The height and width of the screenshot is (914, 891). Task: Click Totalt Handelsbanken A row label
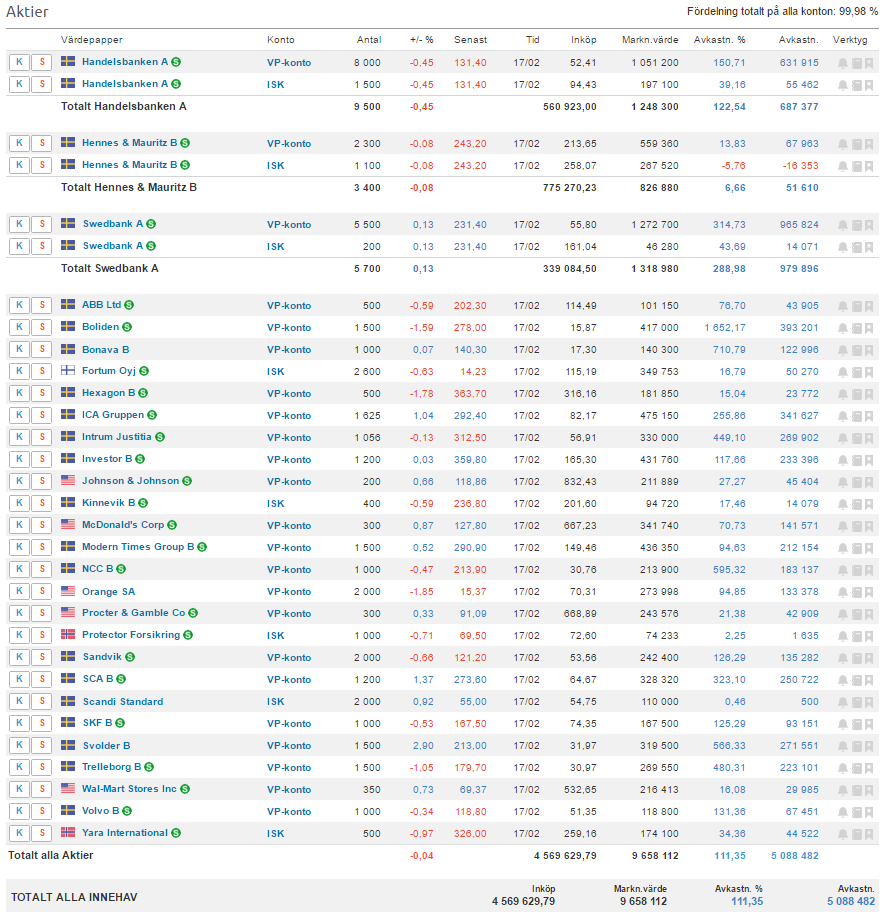[124, 107]
